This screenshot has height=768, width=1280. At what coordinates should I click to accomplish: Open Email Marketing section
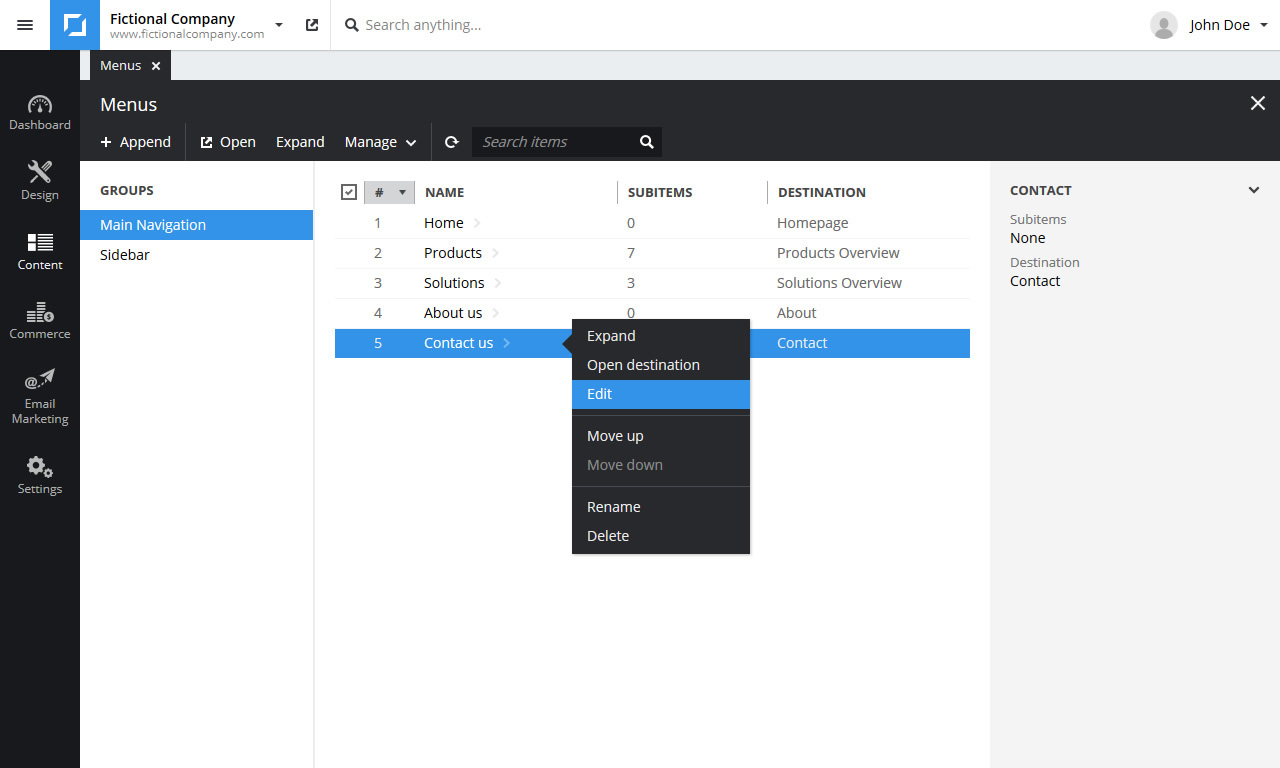coord(40,397)
